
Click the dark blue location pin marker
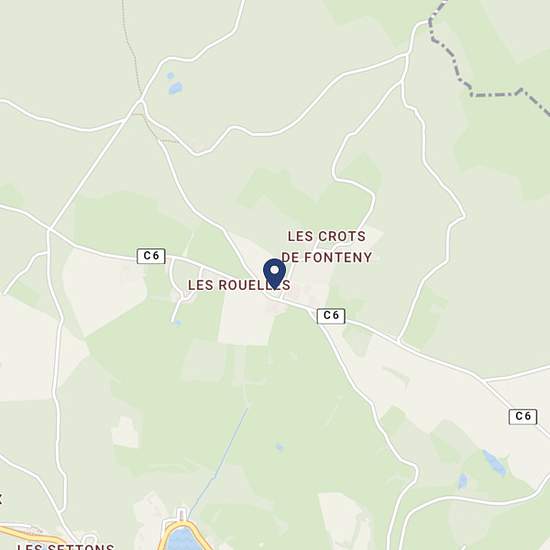pos(275,274)
